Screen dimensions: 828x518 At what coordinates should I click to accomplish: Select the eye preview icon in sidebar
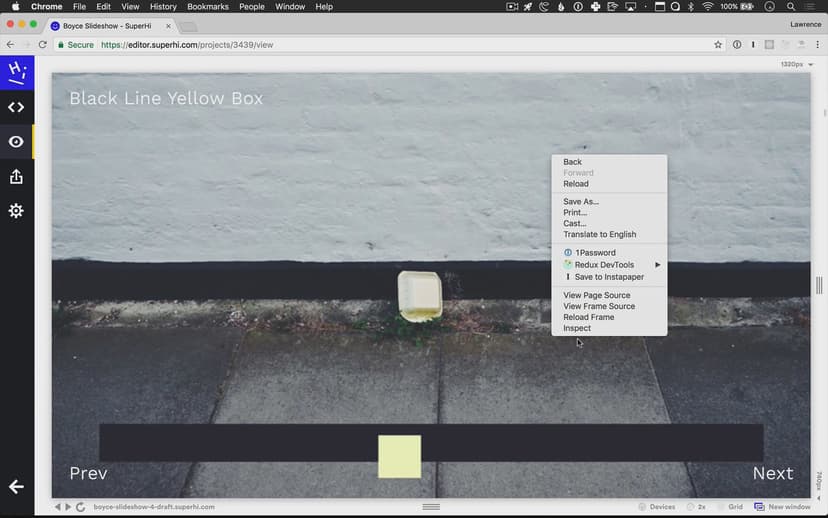(16, 142)
